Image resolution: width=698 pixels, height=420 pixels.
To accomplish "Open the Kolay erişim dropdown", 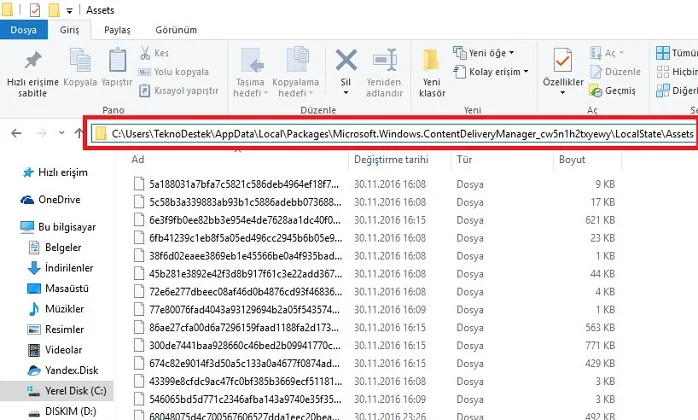I will 491,72.
